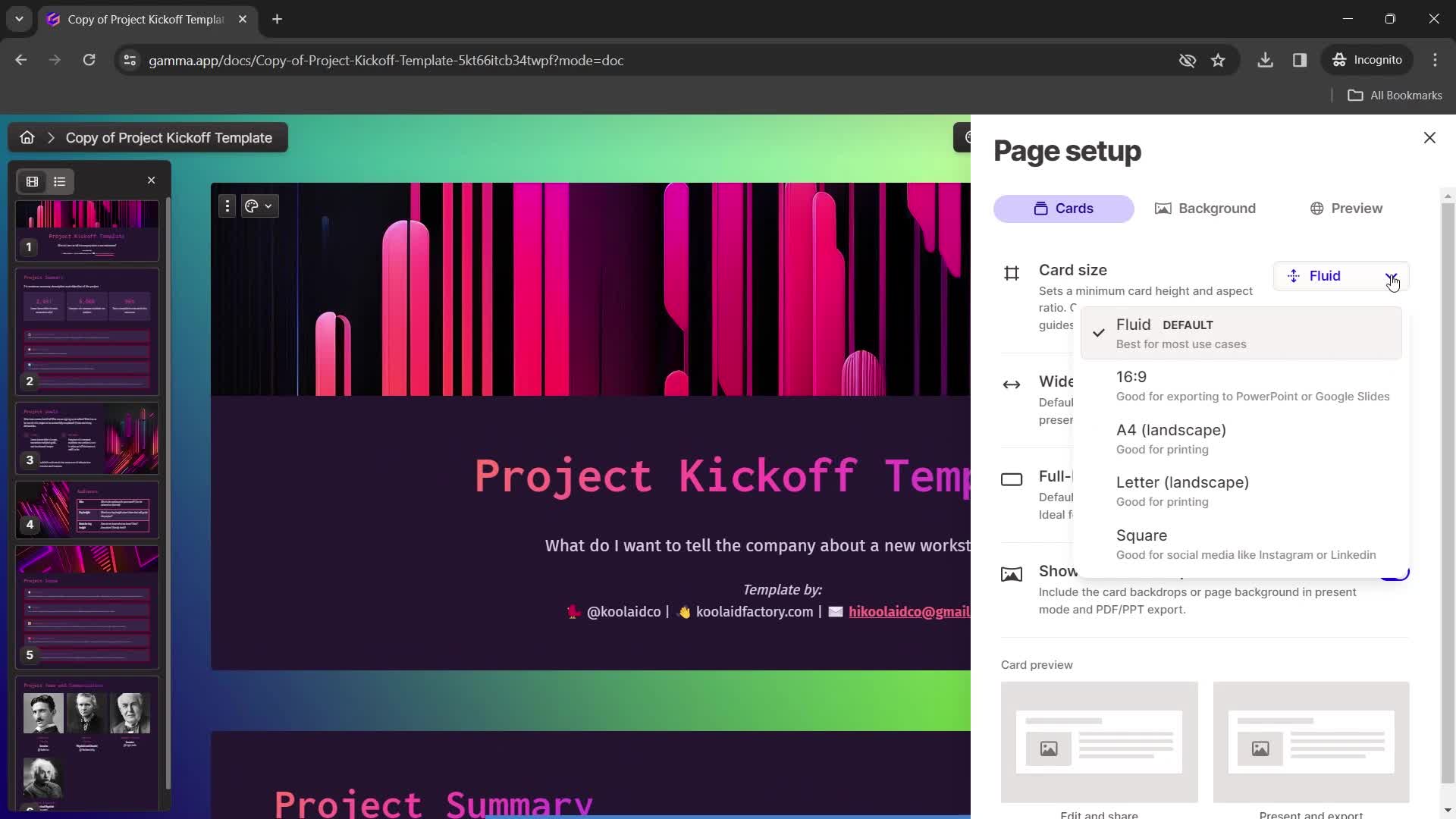Select the list view icon in sidebar
Viewport: 1456px width, 819px height.
click(59, 181)
